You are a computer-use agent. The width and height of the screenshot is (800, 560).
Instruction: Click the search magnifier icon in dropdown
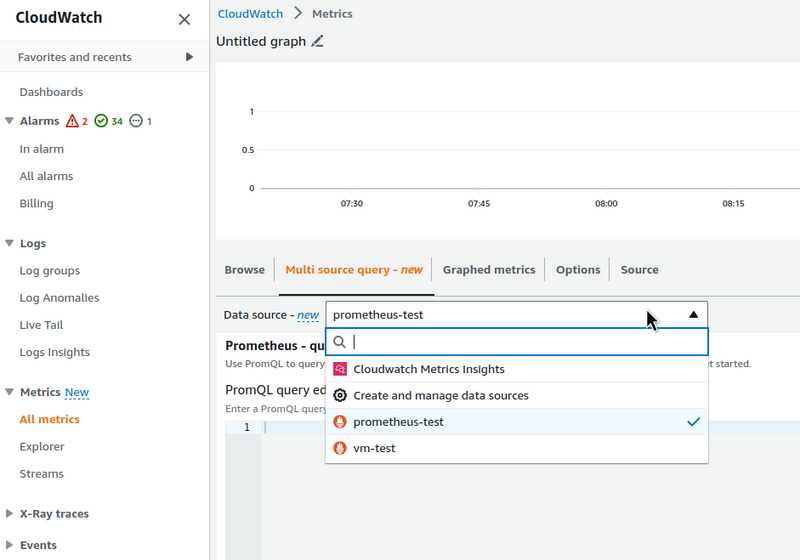pos(339,342)
